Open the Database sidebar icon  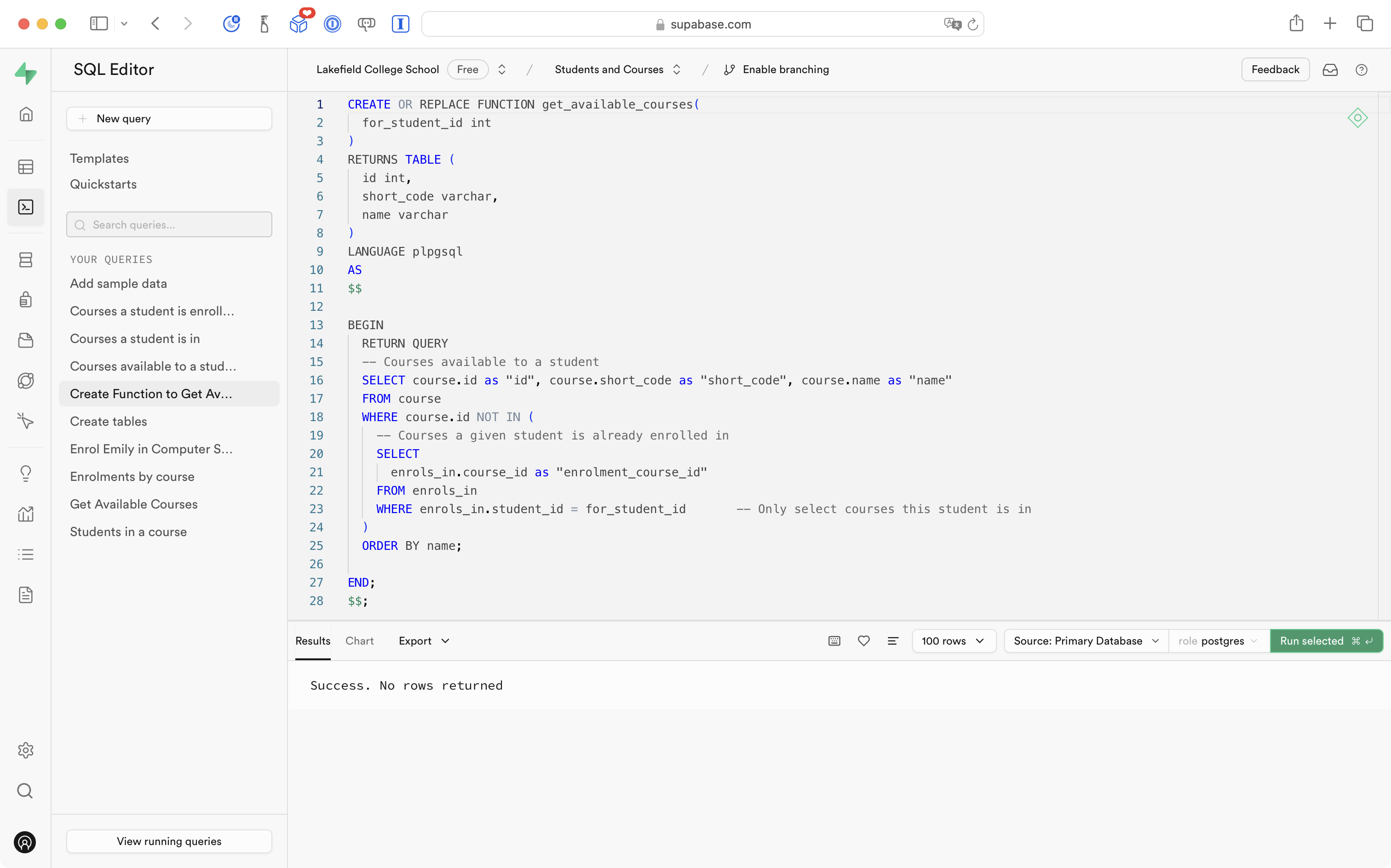[x=26, y=259]
